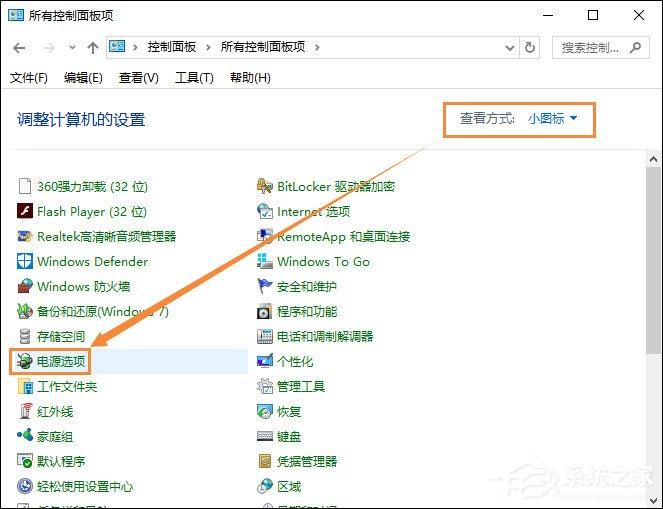Open the 红外线 infrared icon
The height and width of the screenshot is (509, 663).
click(26, 411)
